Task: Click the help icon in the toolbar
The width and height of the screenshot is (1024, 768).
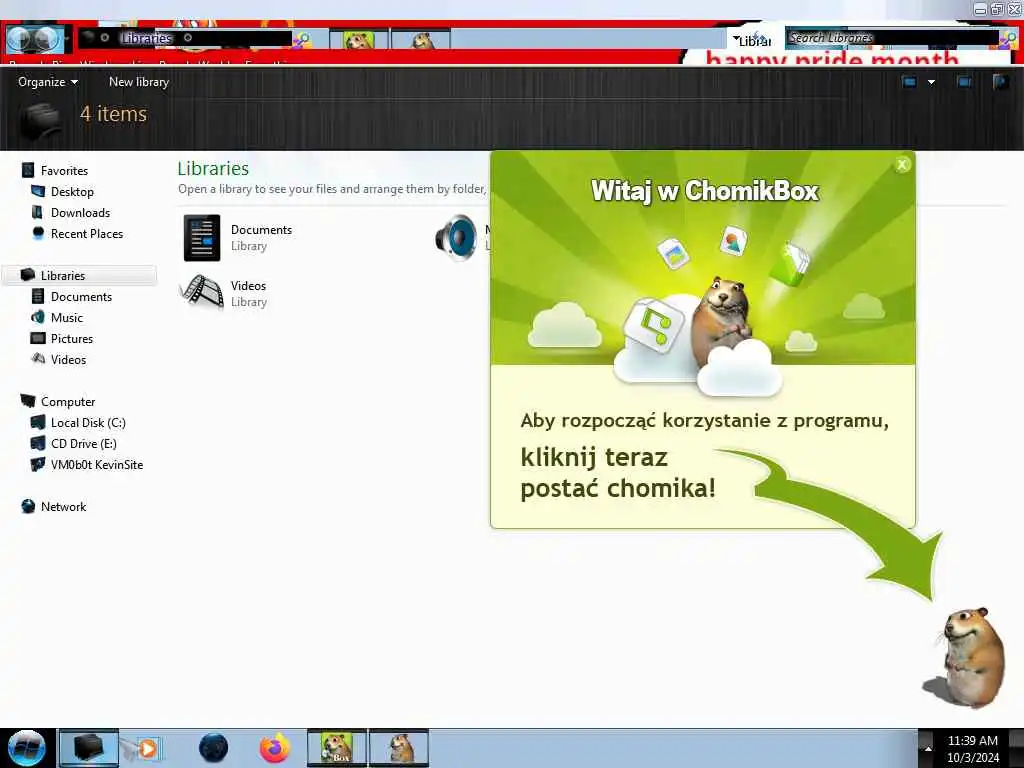Action: pos(1000,82)
